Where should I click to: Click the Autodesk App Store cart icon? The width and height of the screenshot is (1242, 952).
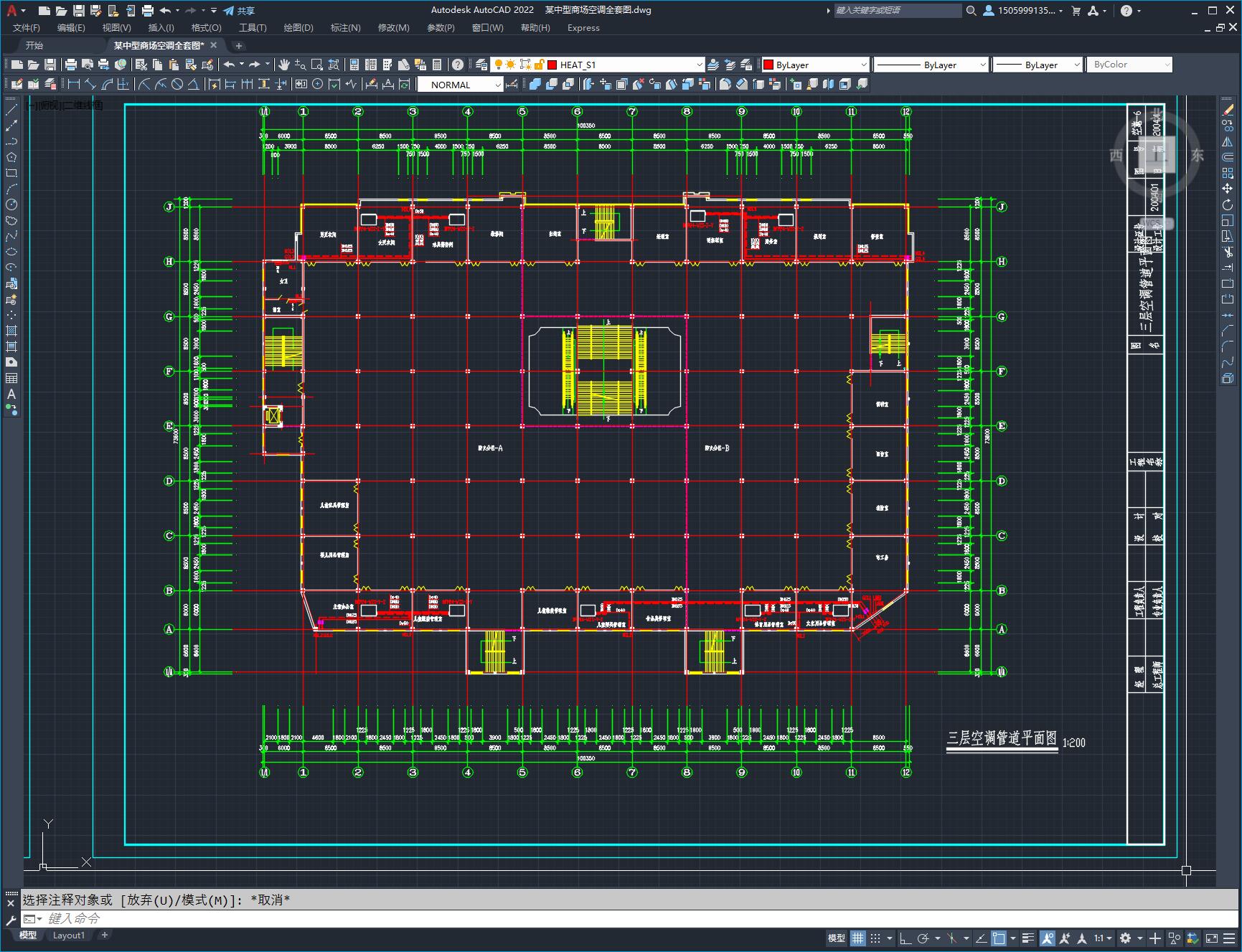[1076, 11]
